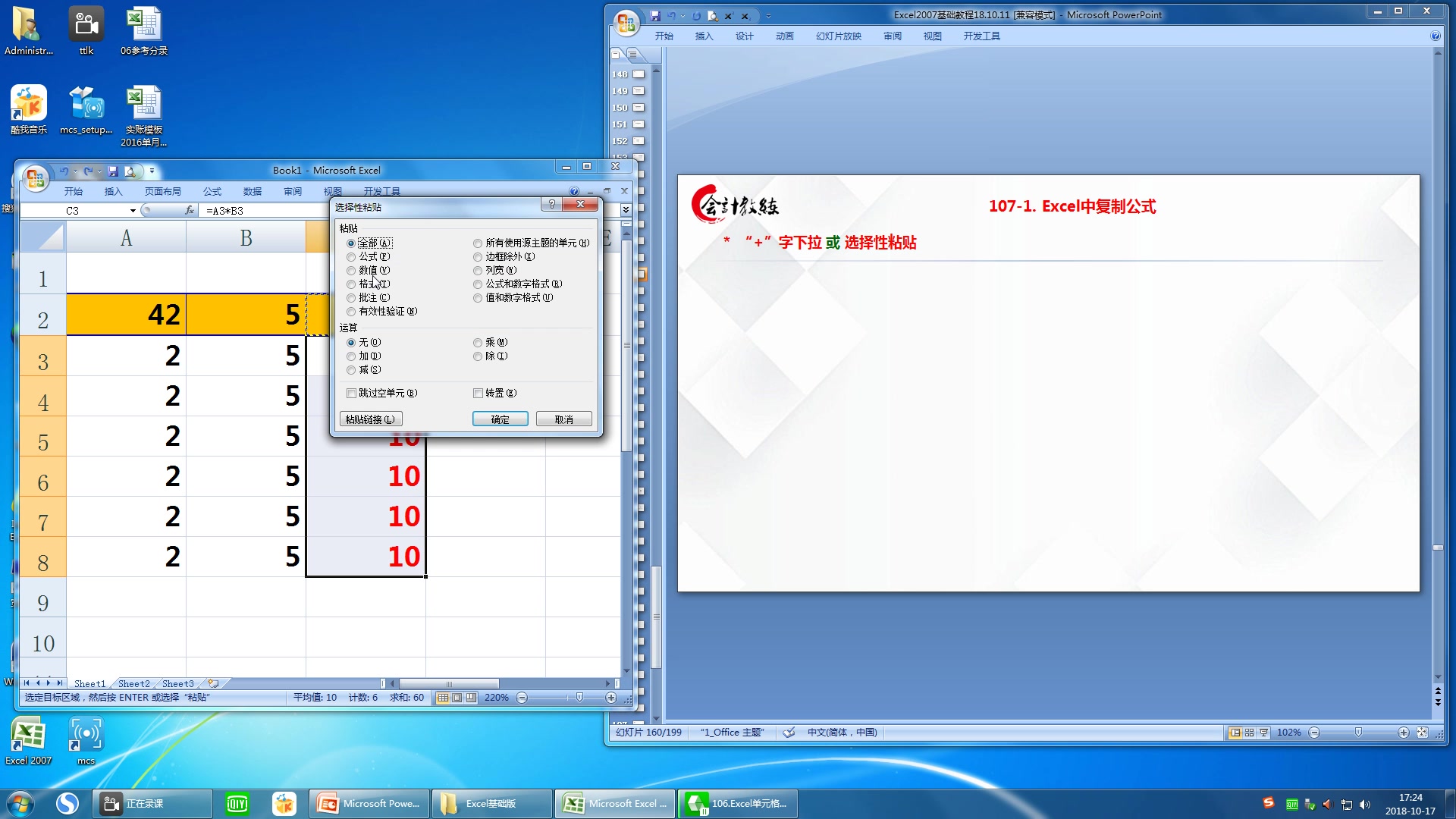This screenshot has height=819, width=1456.
Task: Open PowerPoint help question mark icon
Action: 1435,36
